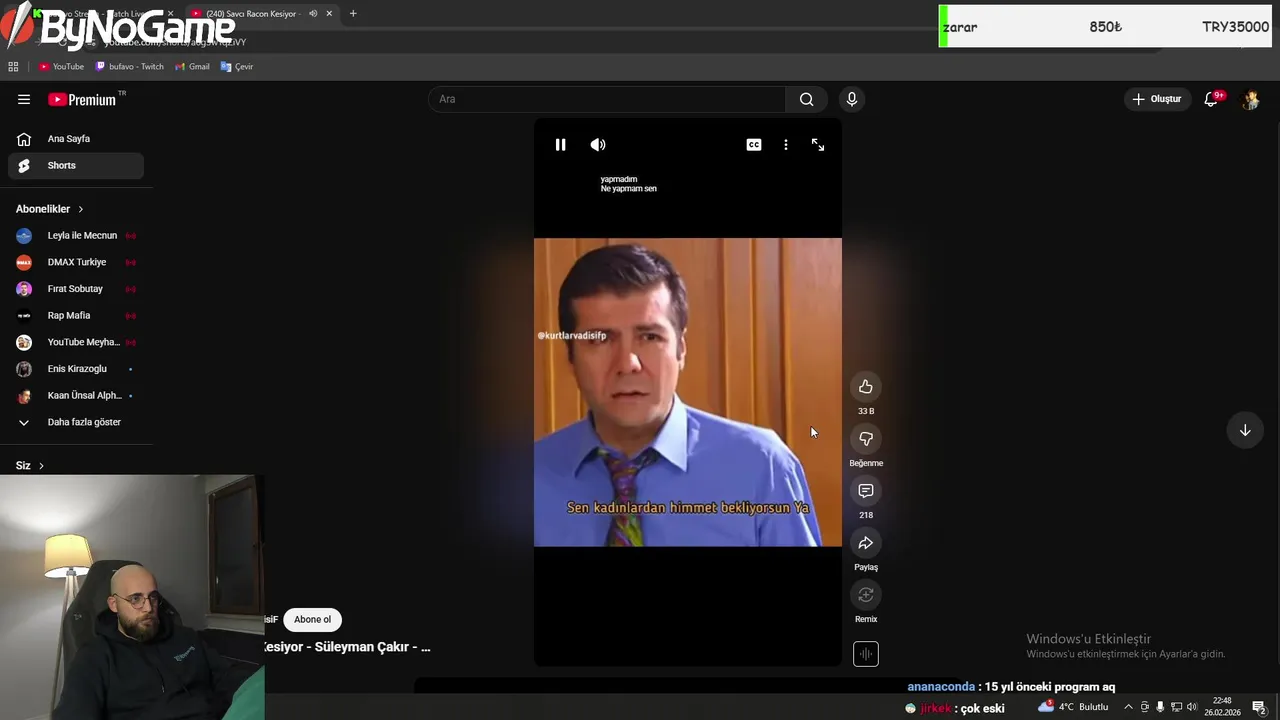This screenshot has width=1280, height=720.
Task: Open the comments showing 218
Action: (866, 491)
